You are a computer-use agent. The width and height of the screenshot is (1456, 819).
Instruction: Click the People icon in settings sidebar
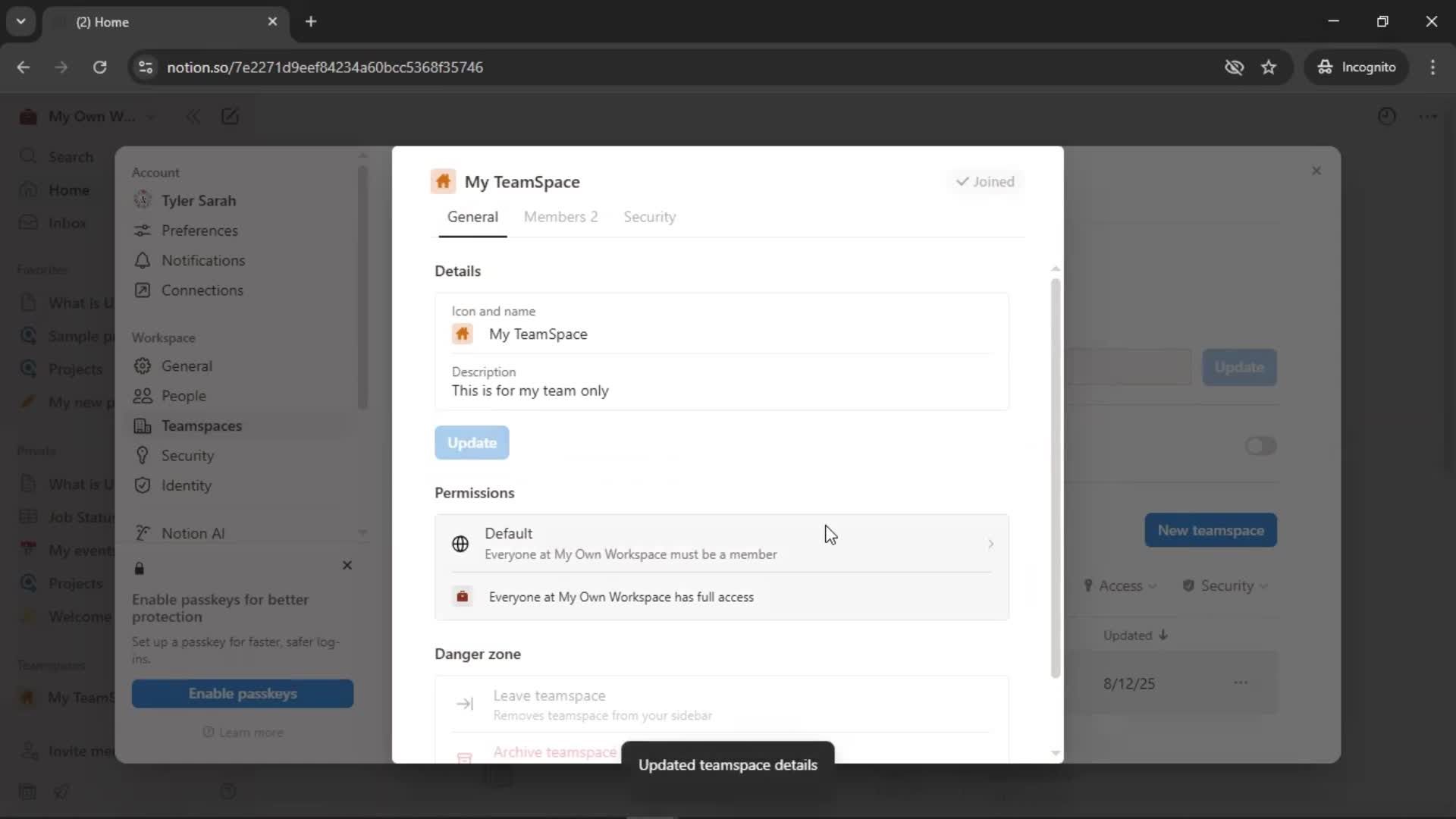(142, 396)
